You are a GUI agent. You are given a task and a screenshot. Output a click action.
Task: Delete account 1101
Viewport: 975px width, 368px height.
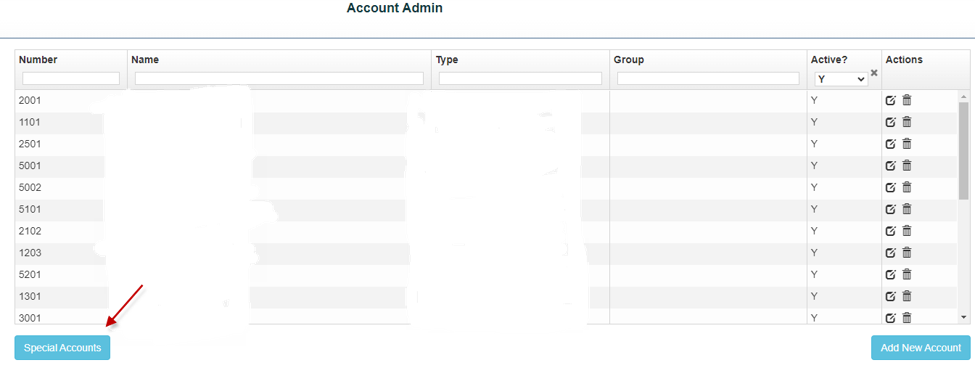pyautogui.click(x=907, y=122)
